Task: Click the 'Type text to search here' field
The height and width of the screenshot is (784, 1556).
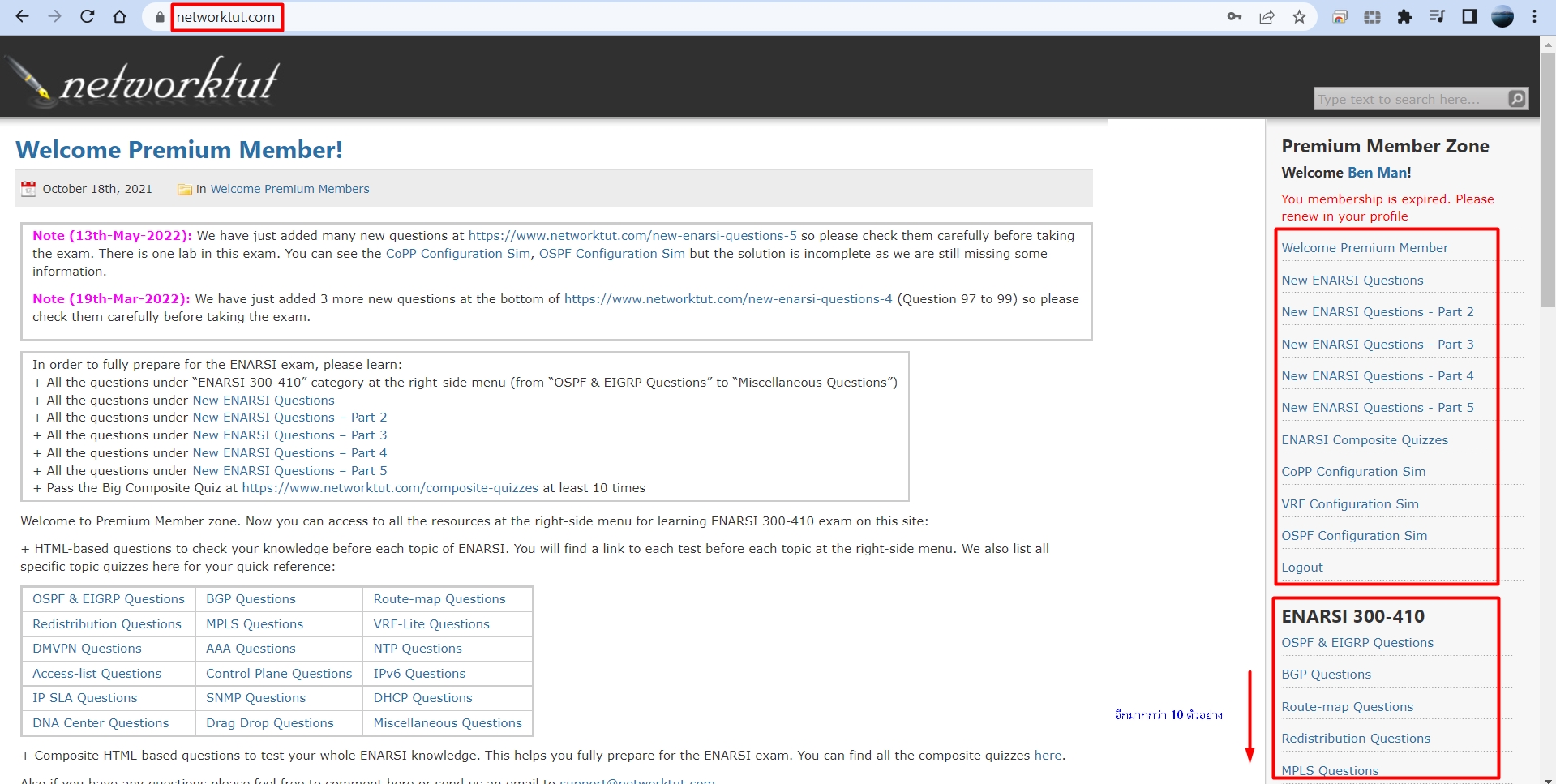Action: point(1410,99)
